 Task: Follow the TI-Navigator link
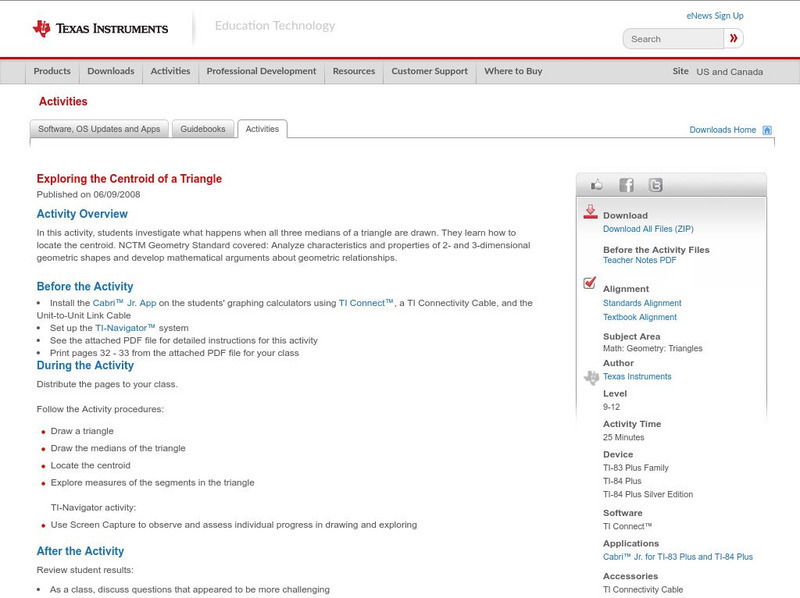click(125, 328)
